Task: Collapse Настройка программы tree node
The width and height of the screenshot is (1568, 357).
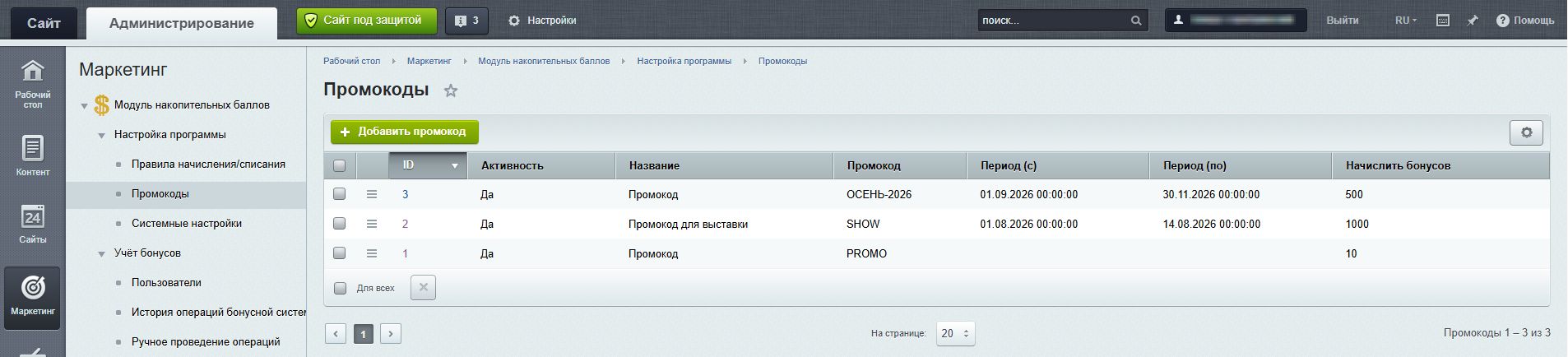Action: click(x=102, y=136)
